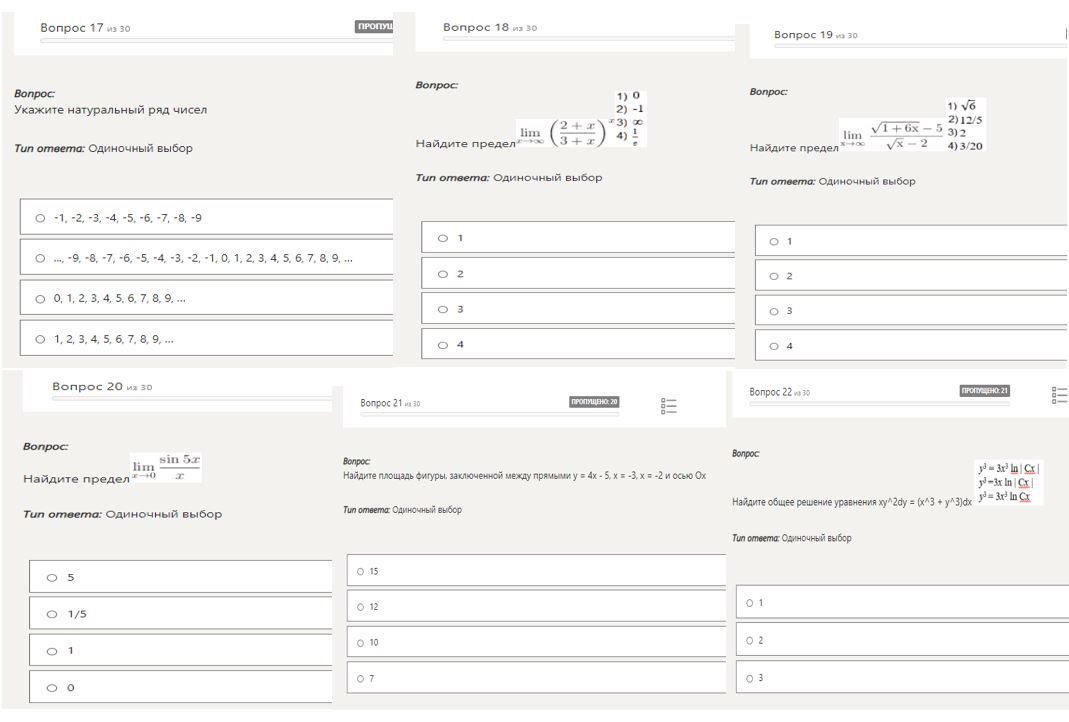The width and height of the screenshot is (1069, 722).
Task: Click the ПРОПУЩЕНО: 21 badge
Action: pyautogui.click(x=984, y=391)
